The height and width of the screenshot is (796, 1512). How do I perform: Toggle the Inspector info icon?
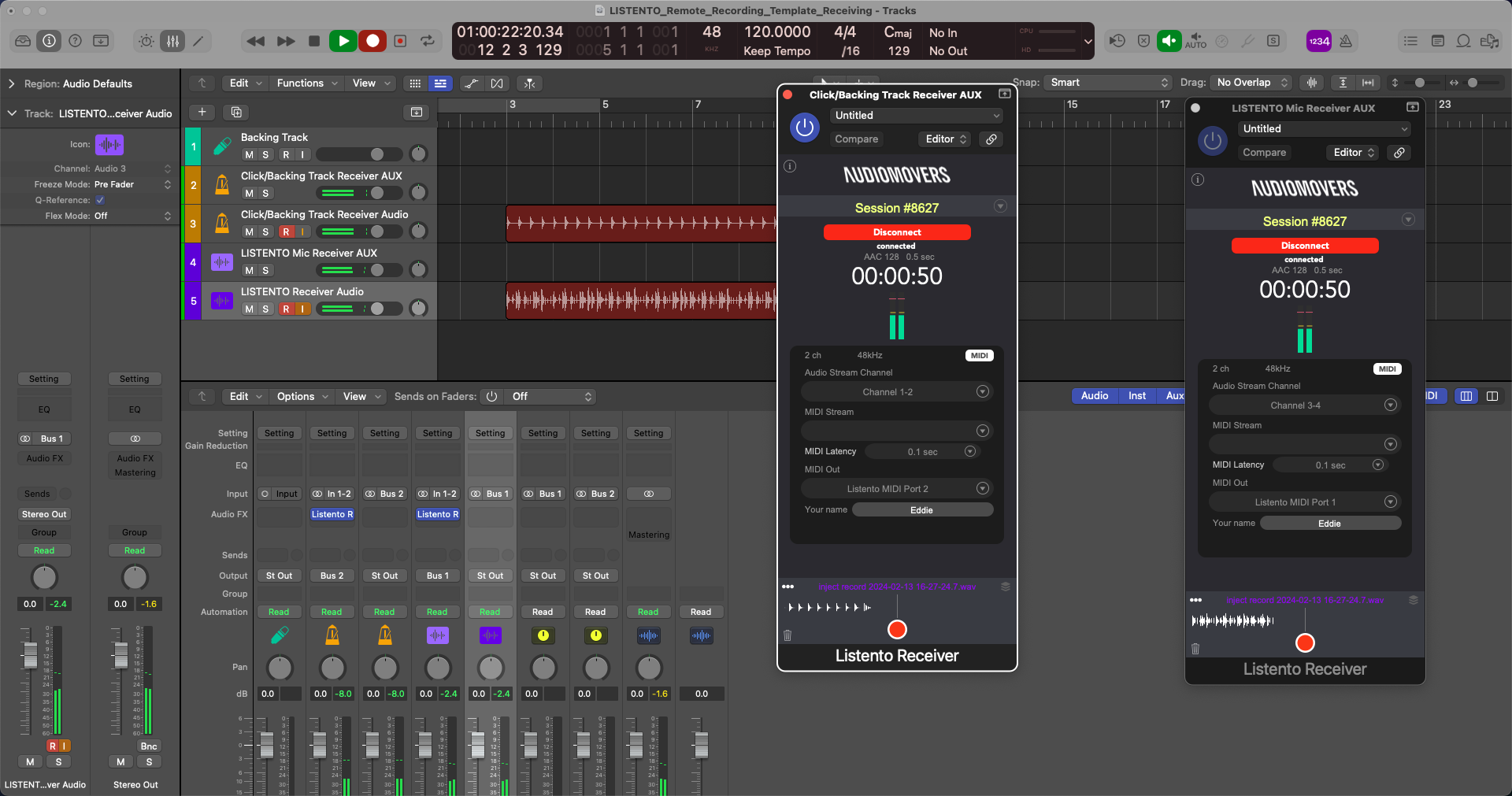(49, 41)
